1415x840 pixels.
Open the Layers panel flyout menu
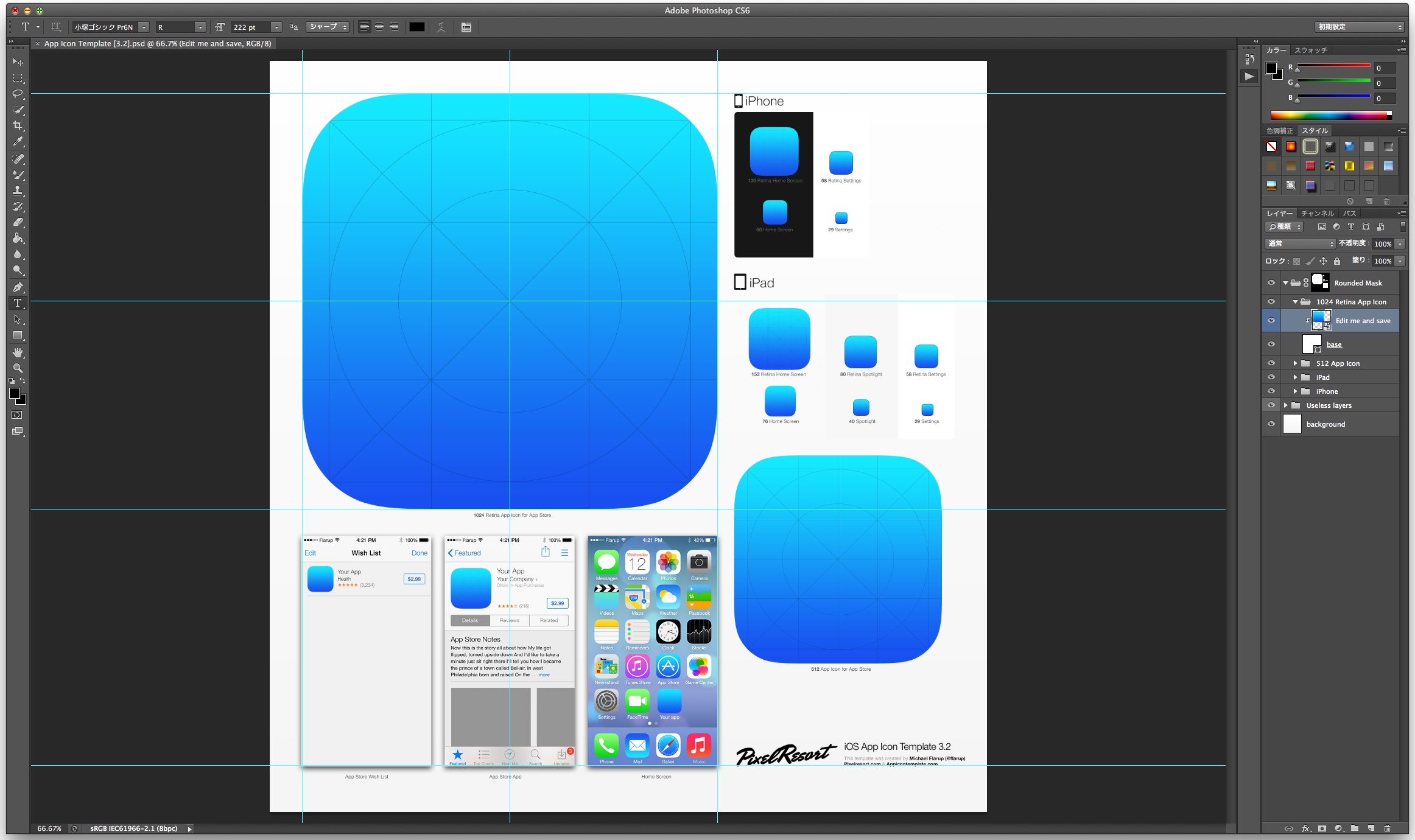pos(1402,214)
